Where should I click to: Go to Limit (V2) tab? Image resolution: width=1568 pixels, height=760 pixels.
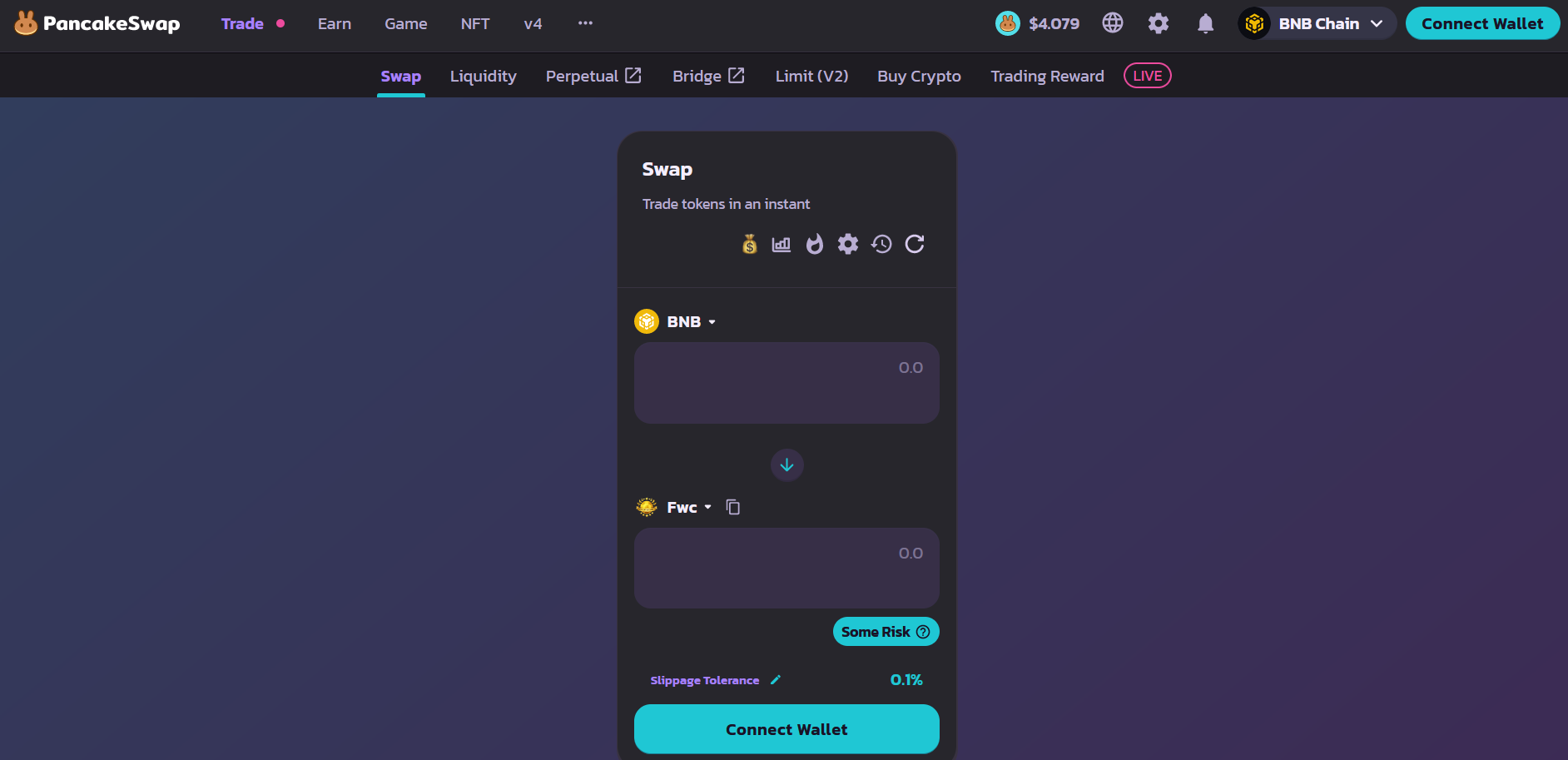click(x=812, y=76)
